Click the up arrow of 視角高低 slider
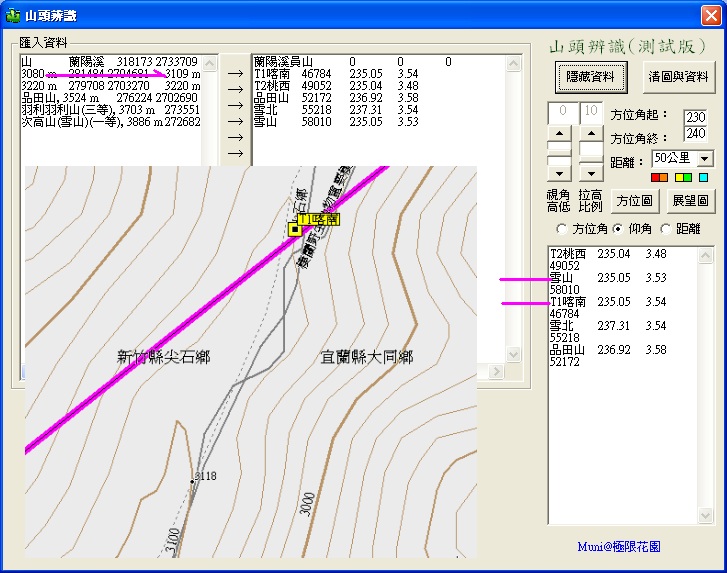727x573 pixels. pos(560,134)
